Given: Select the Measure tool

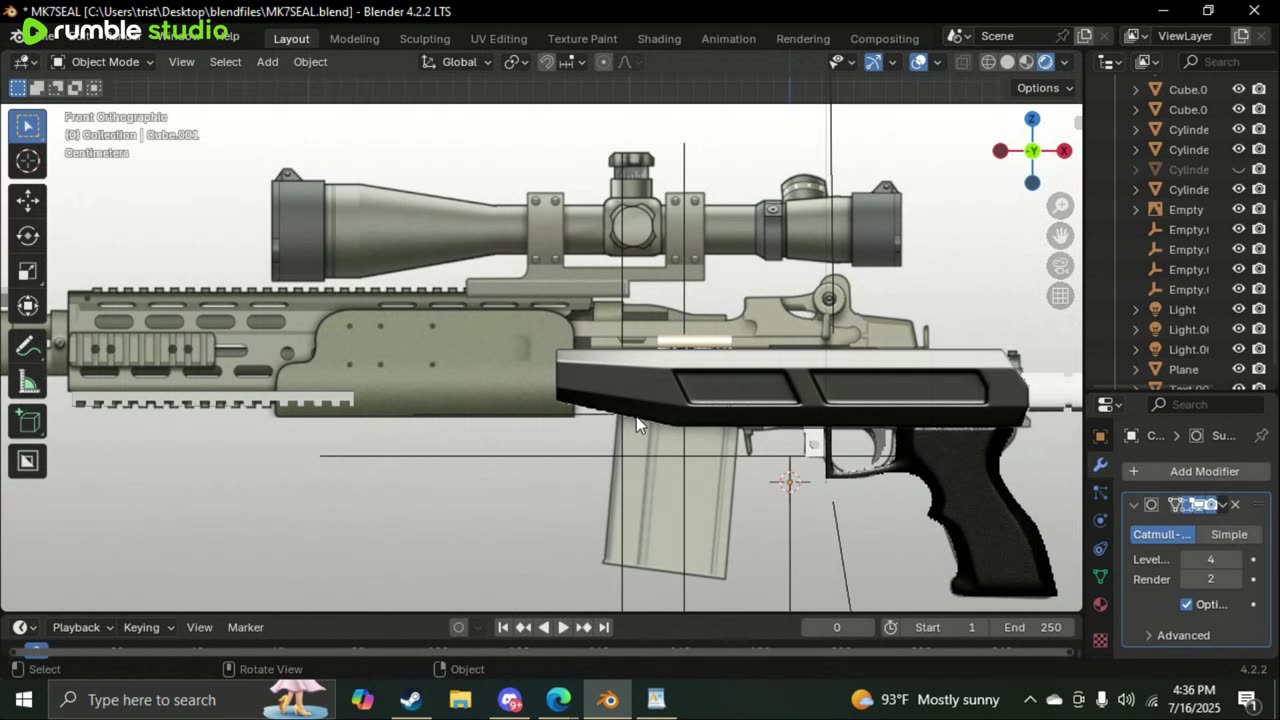Looking at the screenshot, I should [x=27, y=383].
